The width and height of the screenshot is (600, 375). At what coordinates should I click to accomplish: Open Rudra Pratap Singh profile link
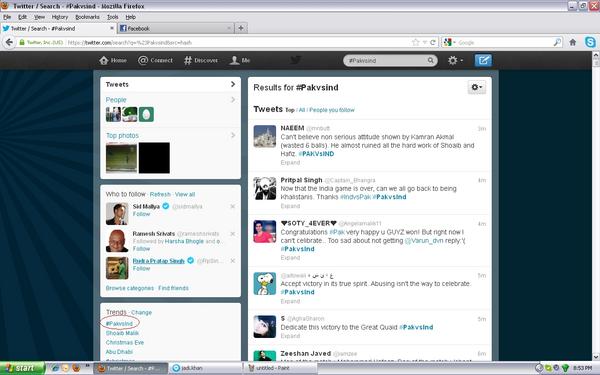click(x=158, y=261)
